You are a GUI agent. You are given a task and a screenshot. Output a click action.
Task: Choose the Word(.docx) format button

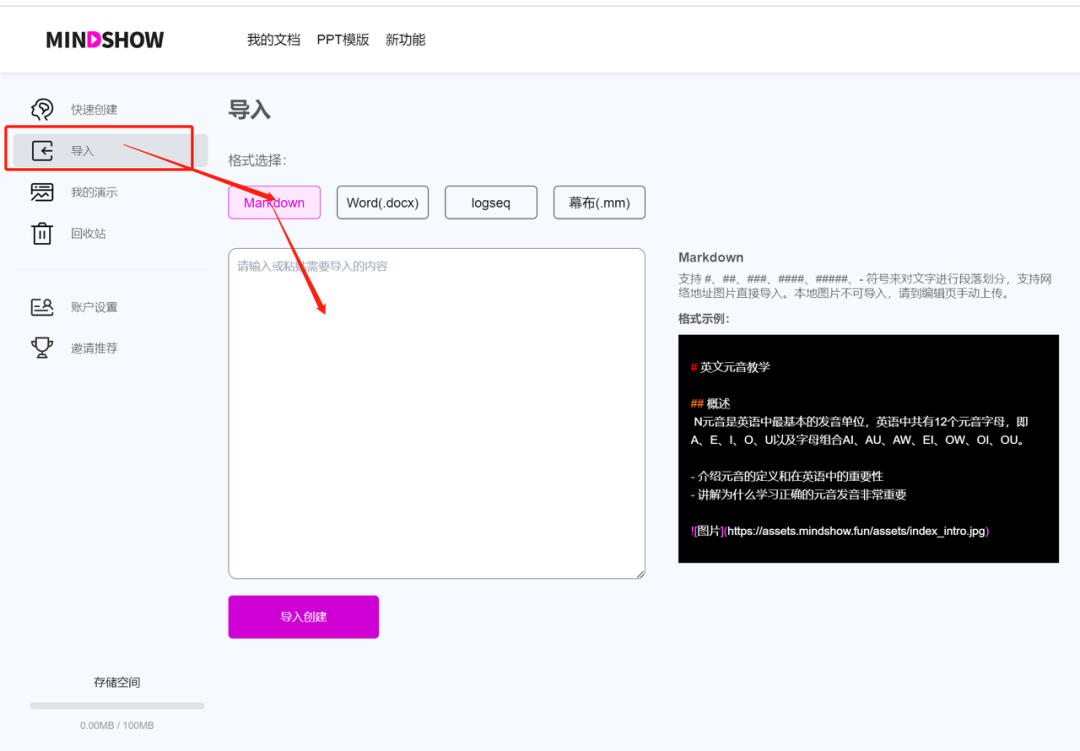382,202
